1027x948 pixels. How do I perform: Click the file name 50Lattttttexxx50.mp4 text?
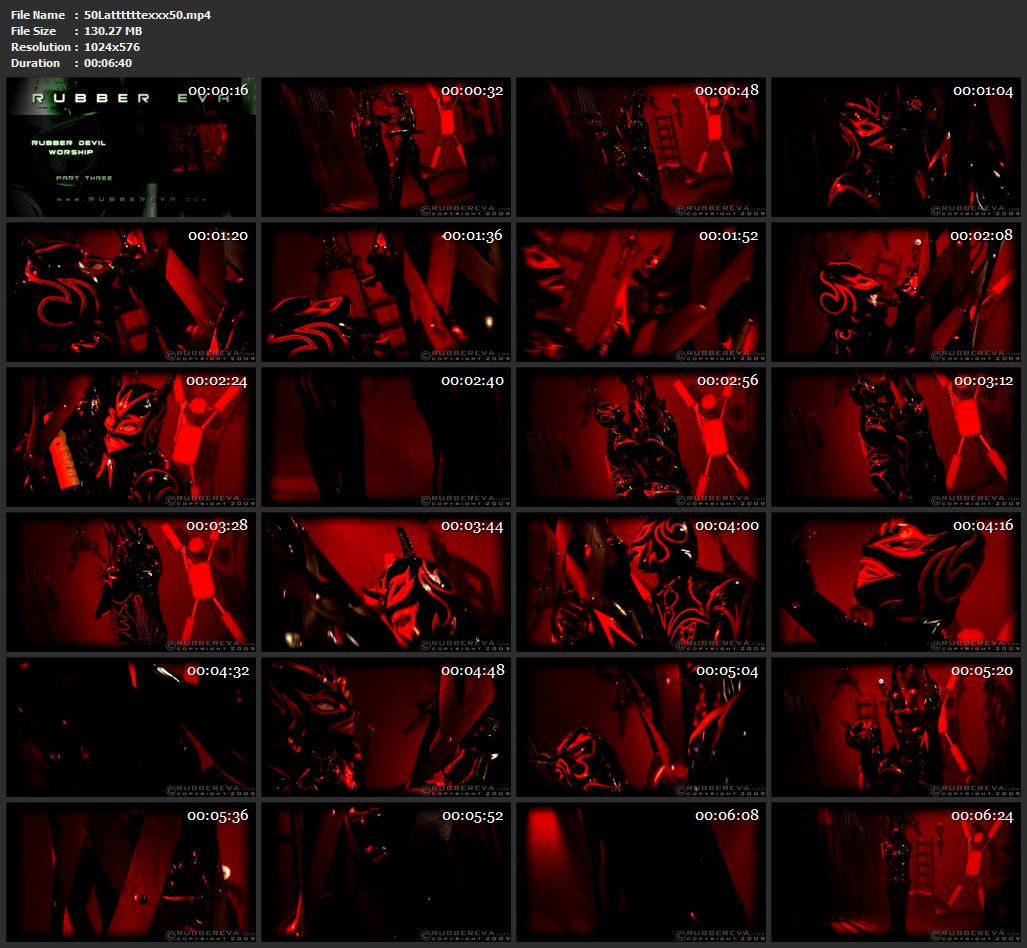point(147,15)
